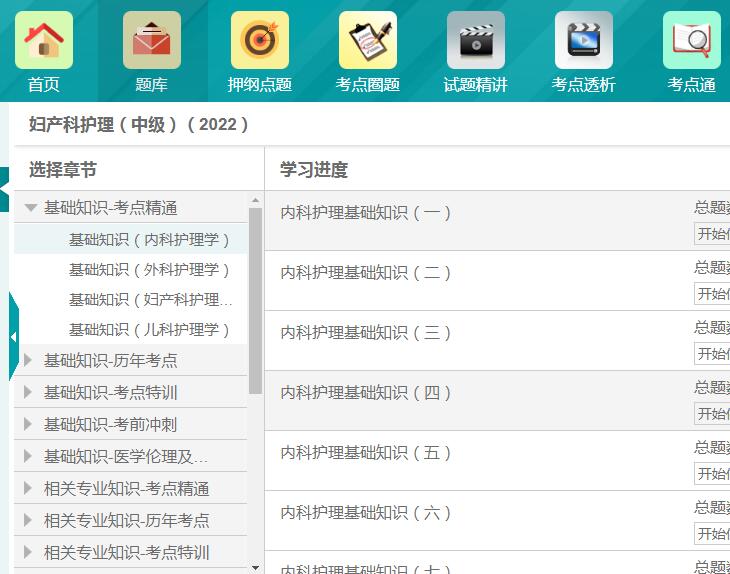Open 内科护理基础知识（三）row title
Viewport: 730px width, 574px height.
(x=365, y=333)
